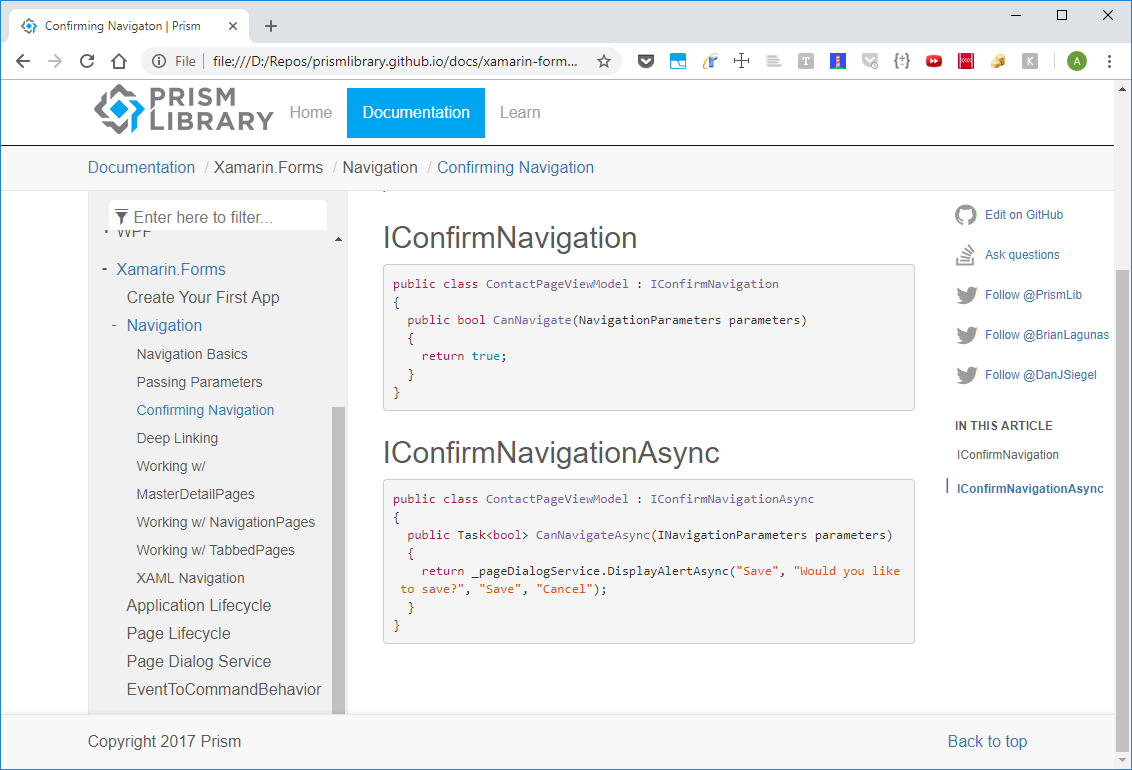Image resolution: width=1132 pixels, height=770 pixels.
Task: Open the Learn nav item
Action: (x=520, y=113)
